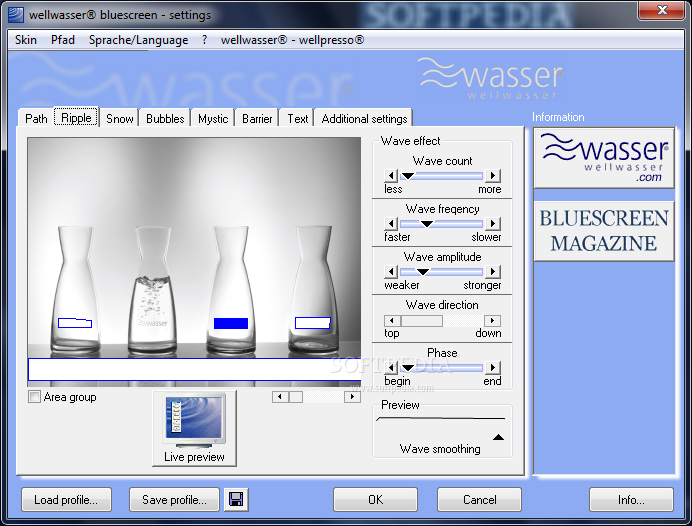Click the left arrow of Phase slider
692x526 pixels.
[391, 368]
